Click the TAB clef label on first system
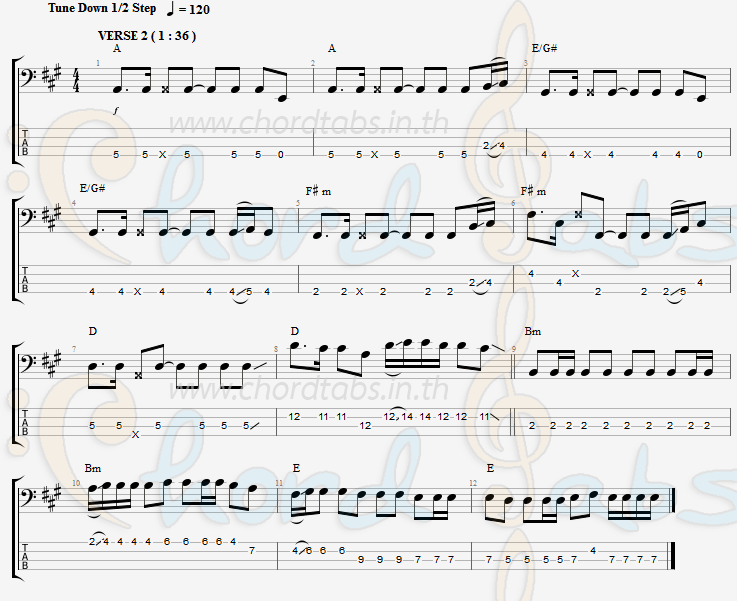Viewport: 737px width, 601px height. [25, 142]
